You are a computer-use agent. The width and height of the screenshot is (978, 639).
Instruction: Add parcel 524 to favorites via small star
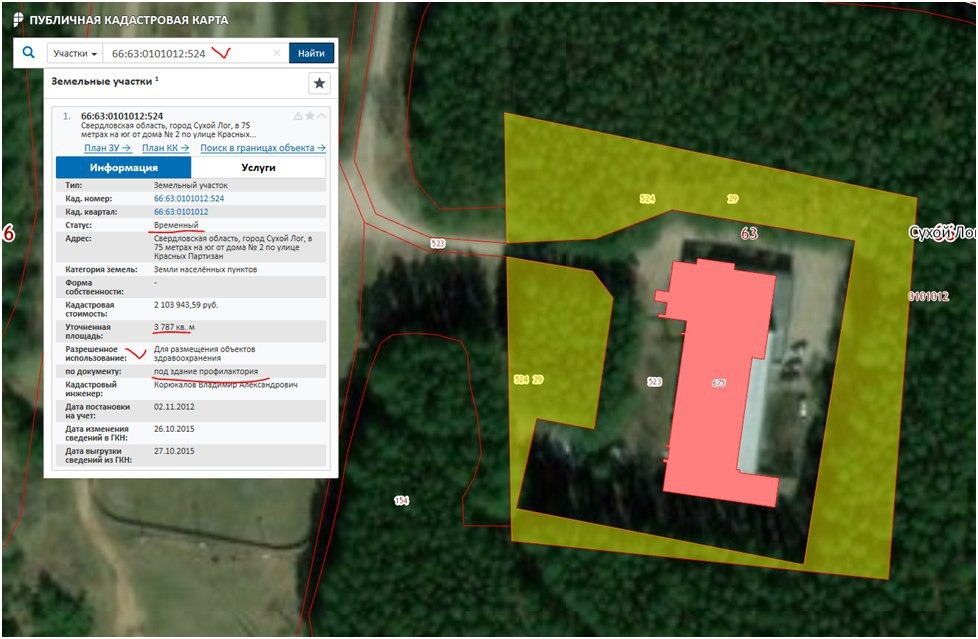click(x=310, y=116)
